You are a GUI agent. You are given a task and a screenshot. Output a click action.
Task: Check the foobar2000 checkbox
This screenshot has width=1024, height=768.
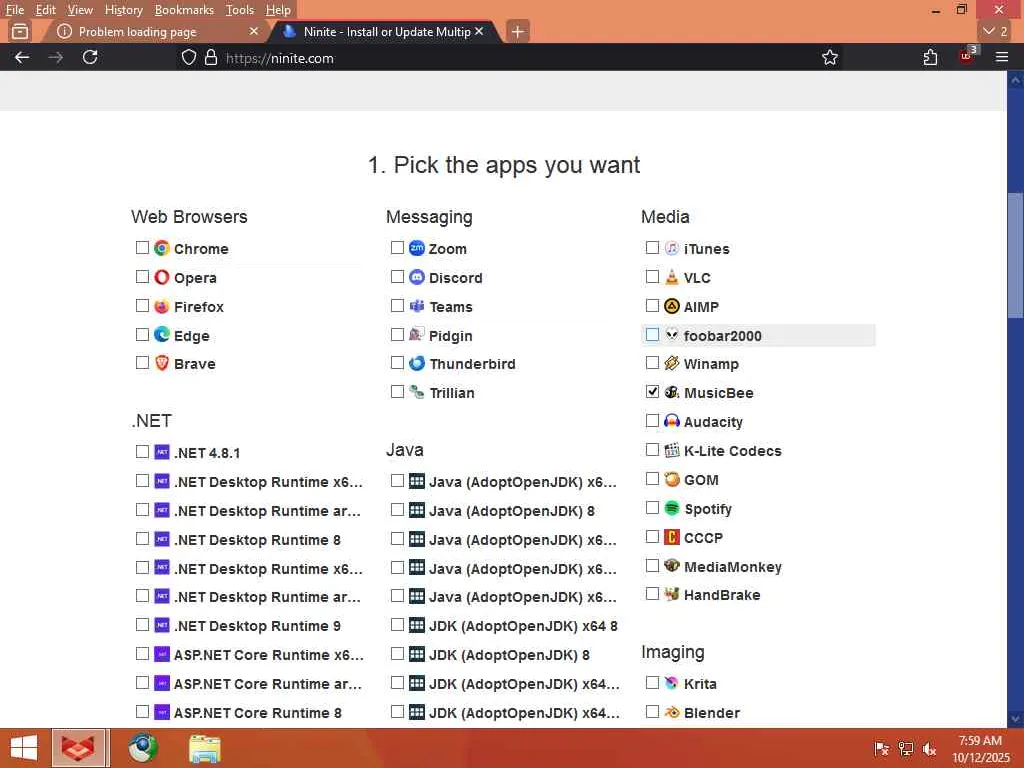(652, 334)
